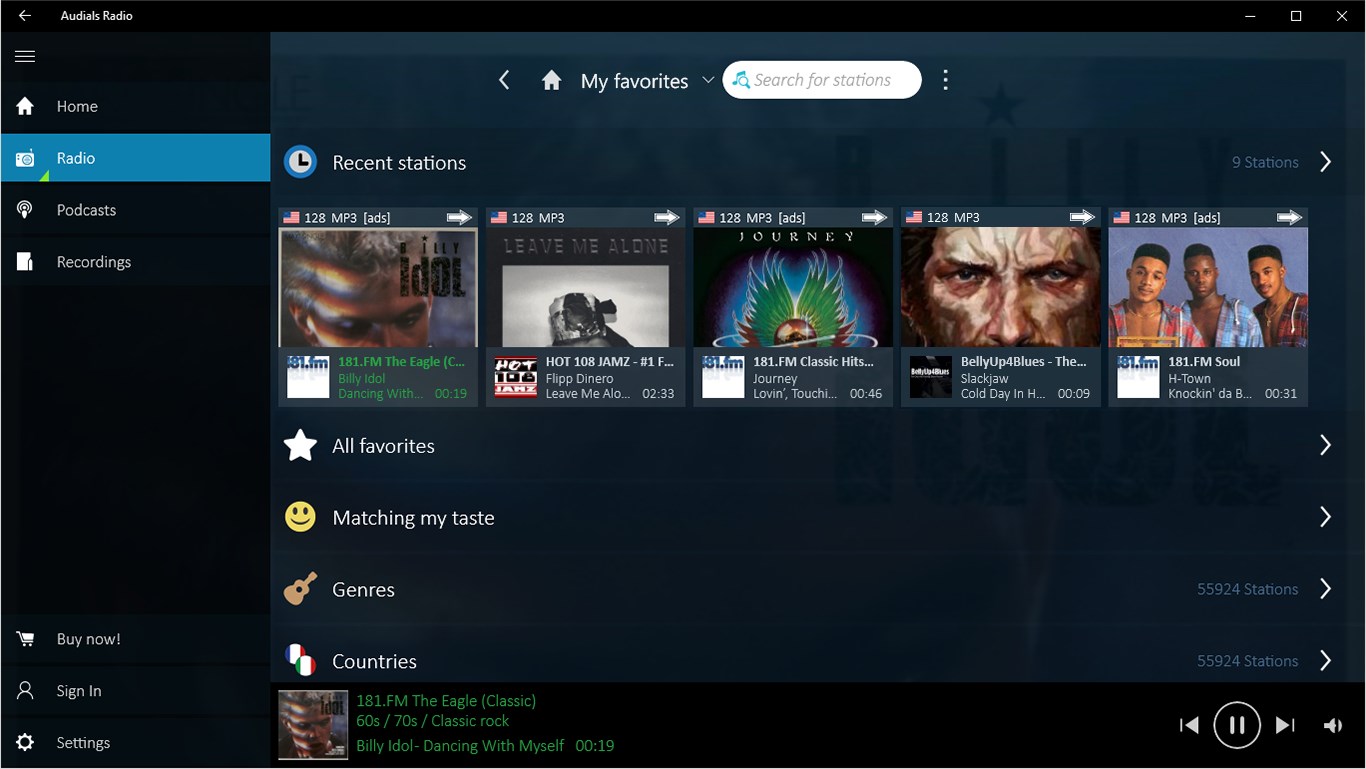Click arrow icon on 181.FM The Eagle card
Viewport: 1366px width, 769px height.
[459, 217]
